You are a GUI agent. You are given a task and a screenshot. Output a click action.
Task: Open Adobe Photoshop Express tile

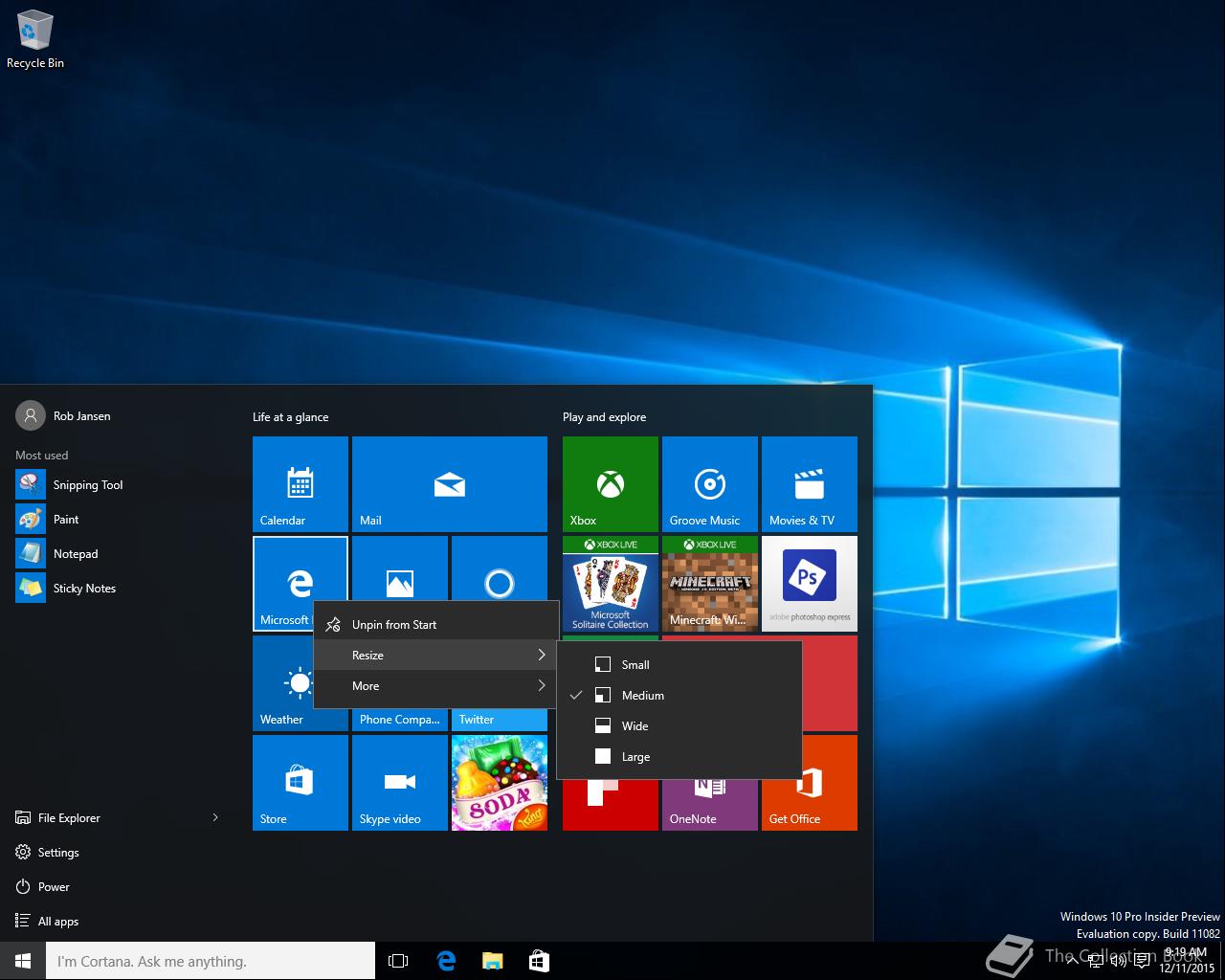pyautogui.click(x=810, y=584)
